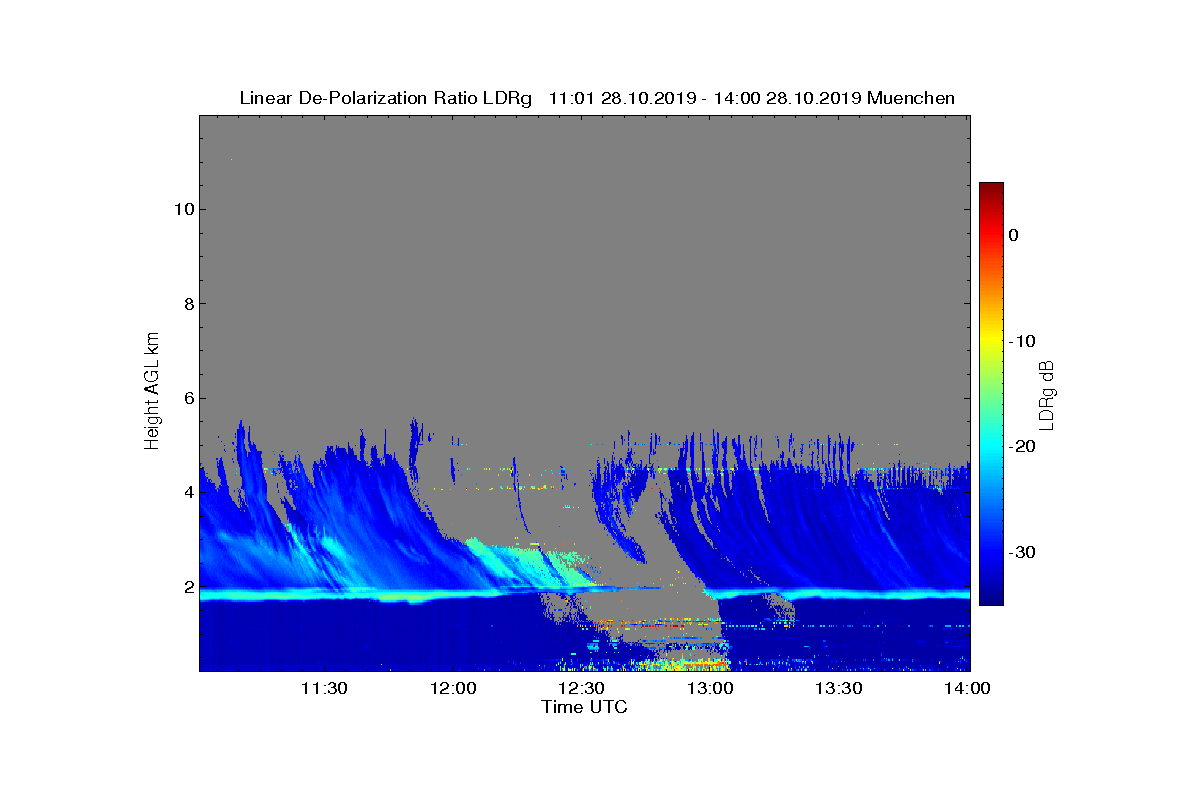The height and width of the screenshot is (800, 1200).
Task: Click the 'LDRg dB' colorbar label
Action: coord(1047,393)
